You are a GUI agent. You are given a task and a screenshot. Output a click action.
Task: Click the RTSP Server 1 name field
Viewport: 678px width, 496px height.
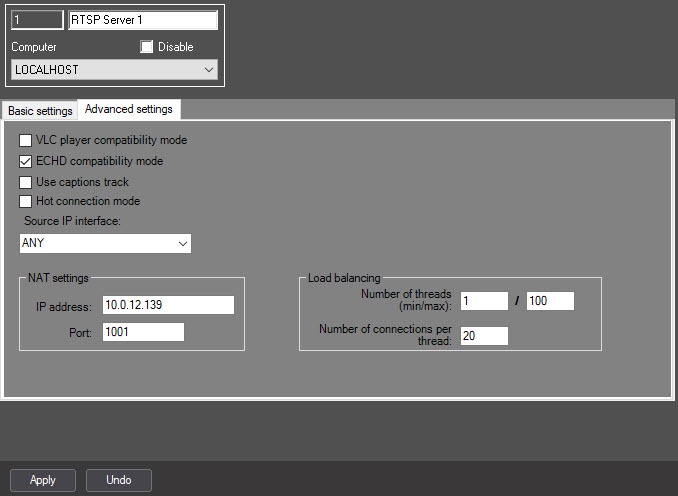point(142,20)
